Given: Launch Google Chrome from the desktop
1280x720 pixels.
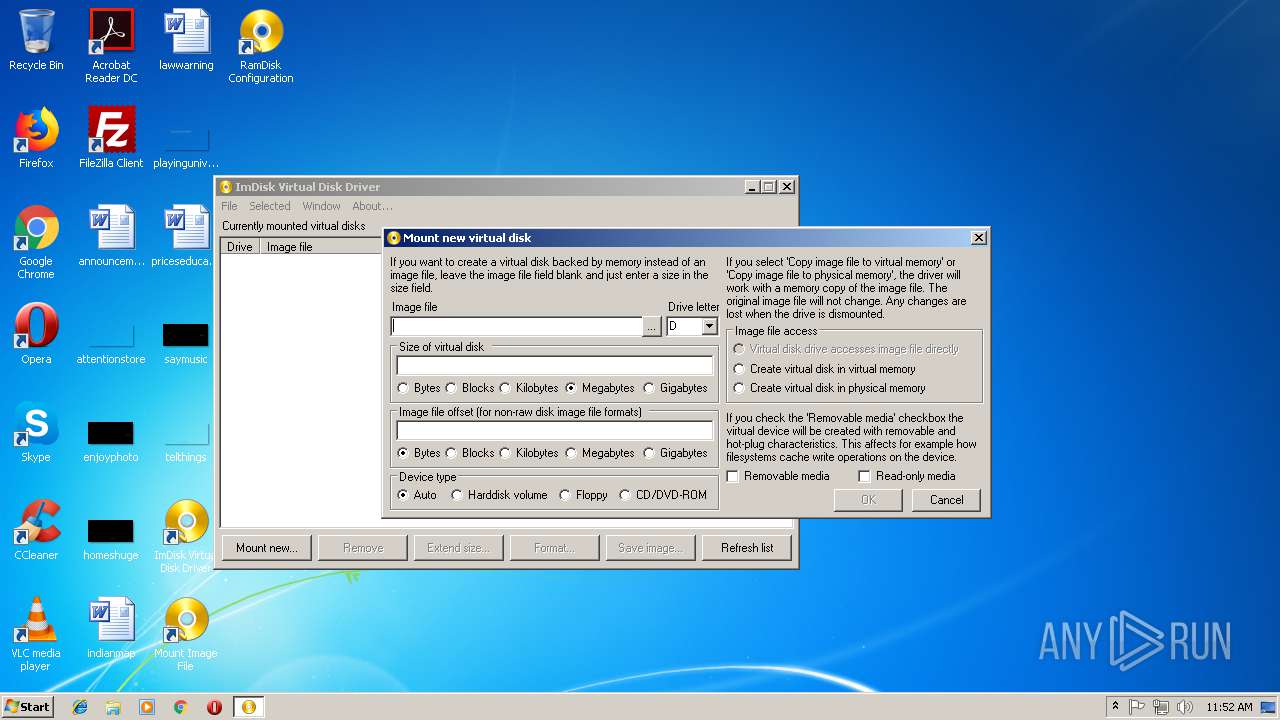Looking at the screenshot, I should (x=36, y=242).
